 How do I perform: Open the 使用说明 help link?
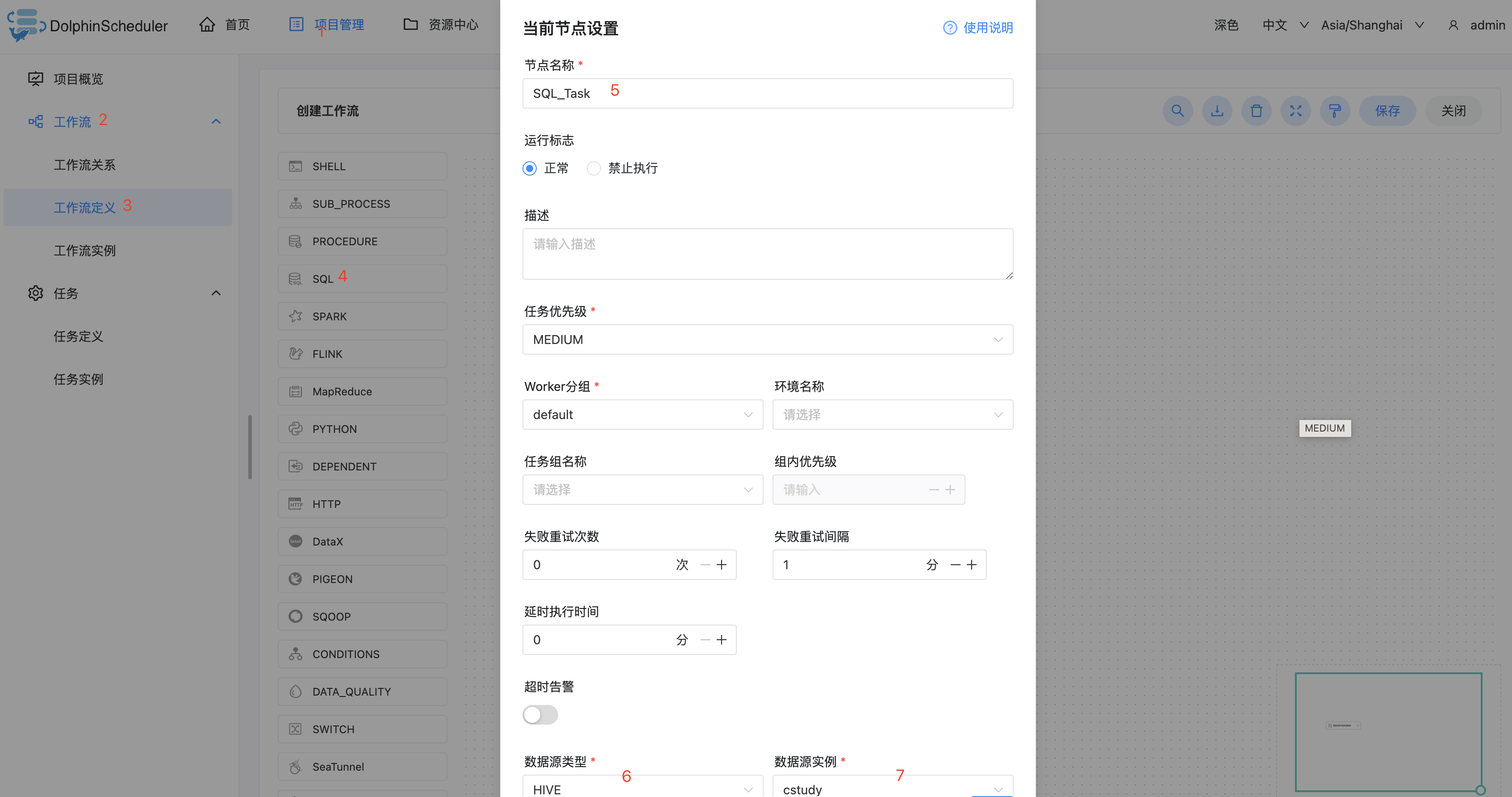click(978, 28)
